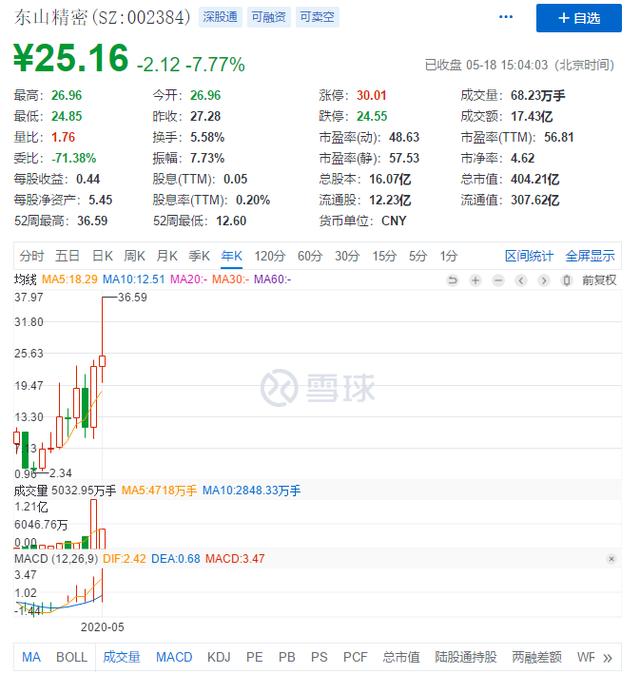640x674 pixels.
Task: Click the stock title 东山精密(SZ:002384)
Action: pyautogui.click(x=102, y=17)
